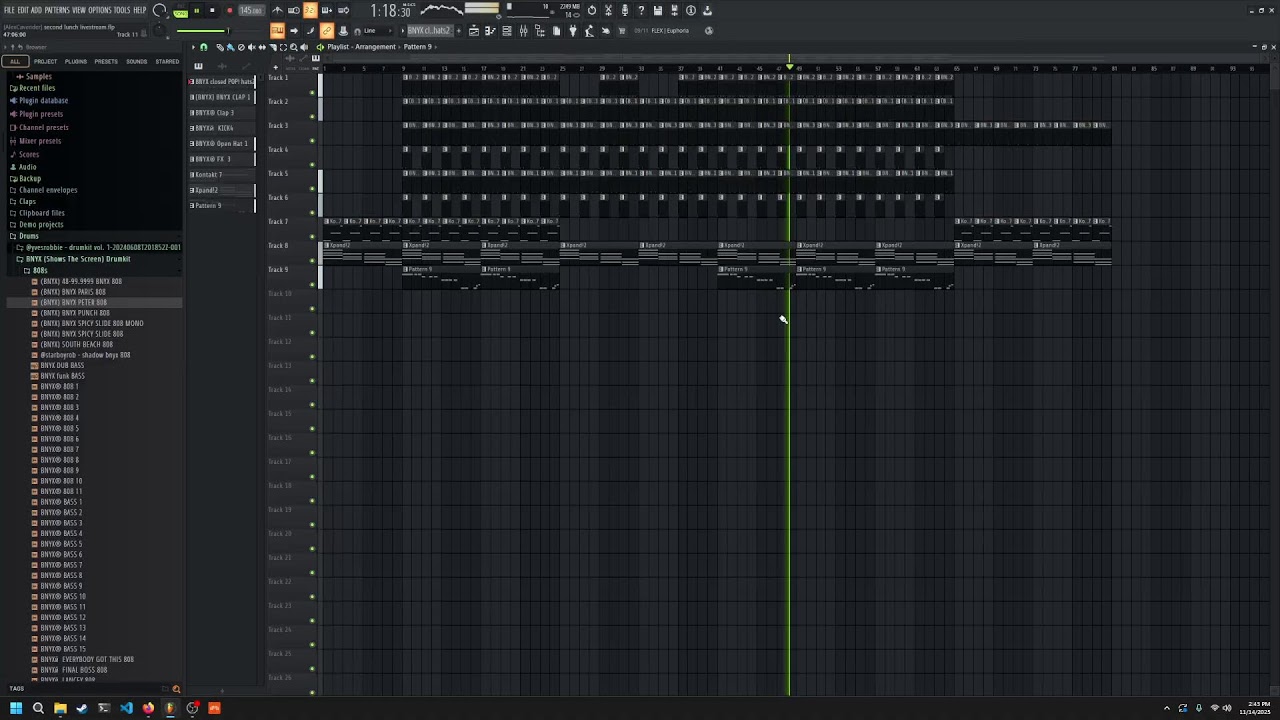Image resolution: width=1280 pixels, height=720 pixels.
Task: Click the tempo display showing 145
Action: 251,10
